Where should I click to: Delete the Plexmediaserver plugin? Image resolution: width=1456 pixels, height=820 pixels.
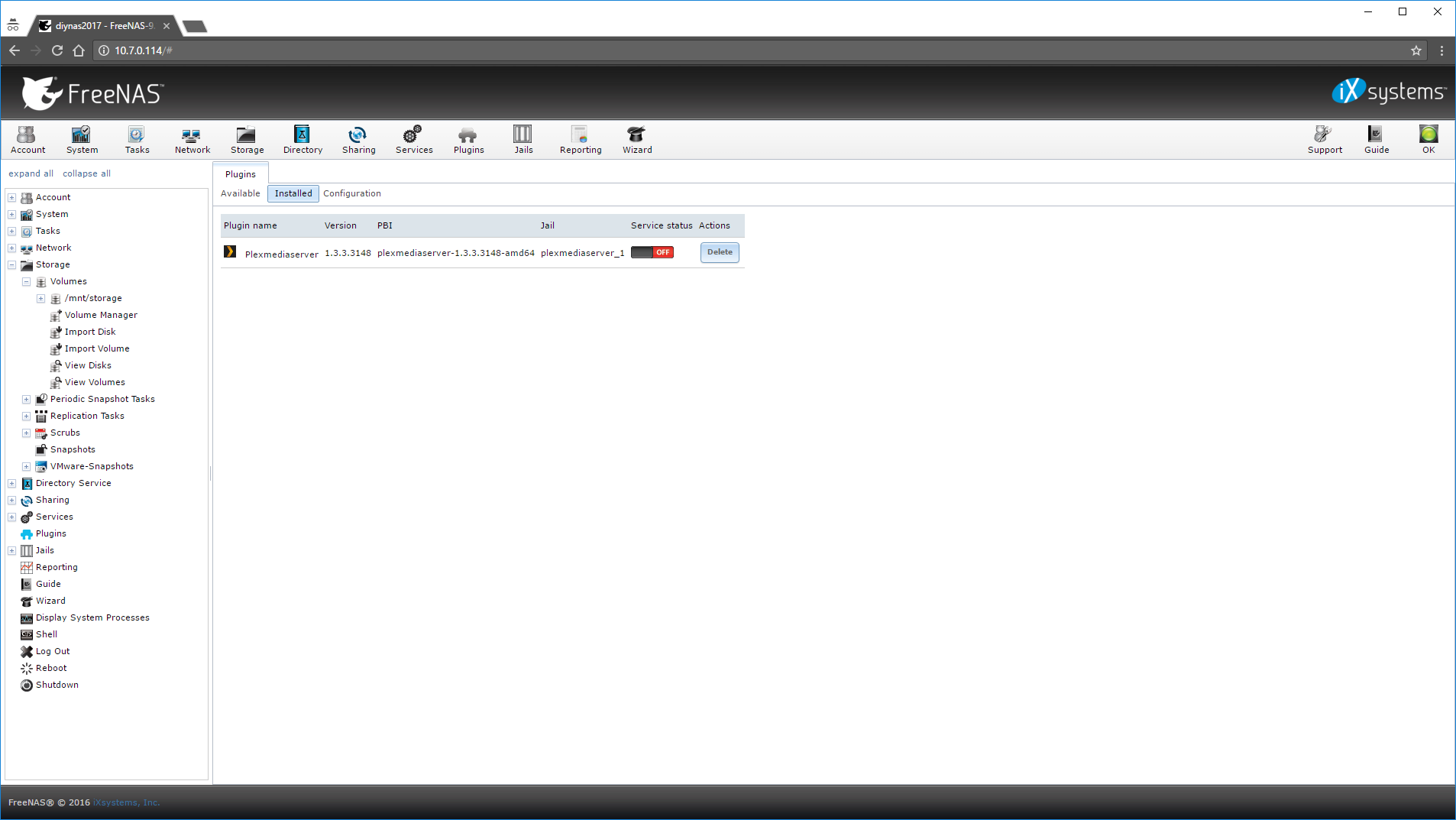click(720, 252)
